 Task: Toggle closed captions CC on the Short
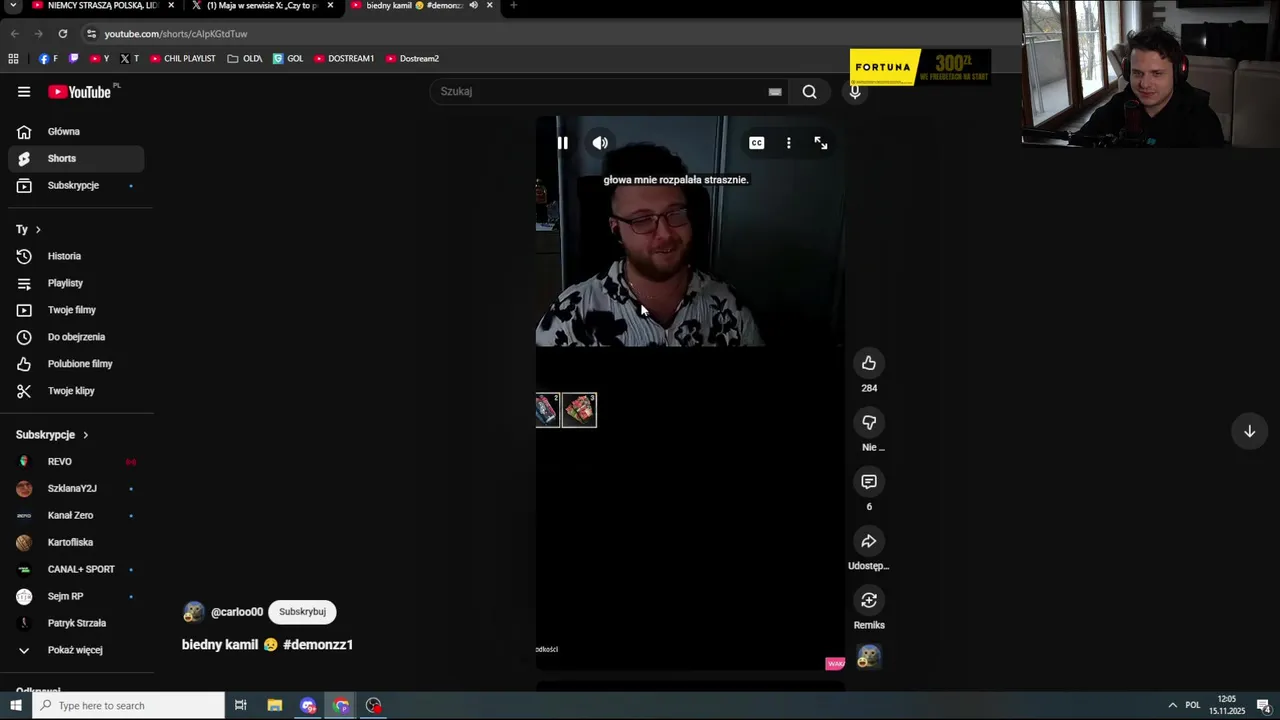click(757, 143)
